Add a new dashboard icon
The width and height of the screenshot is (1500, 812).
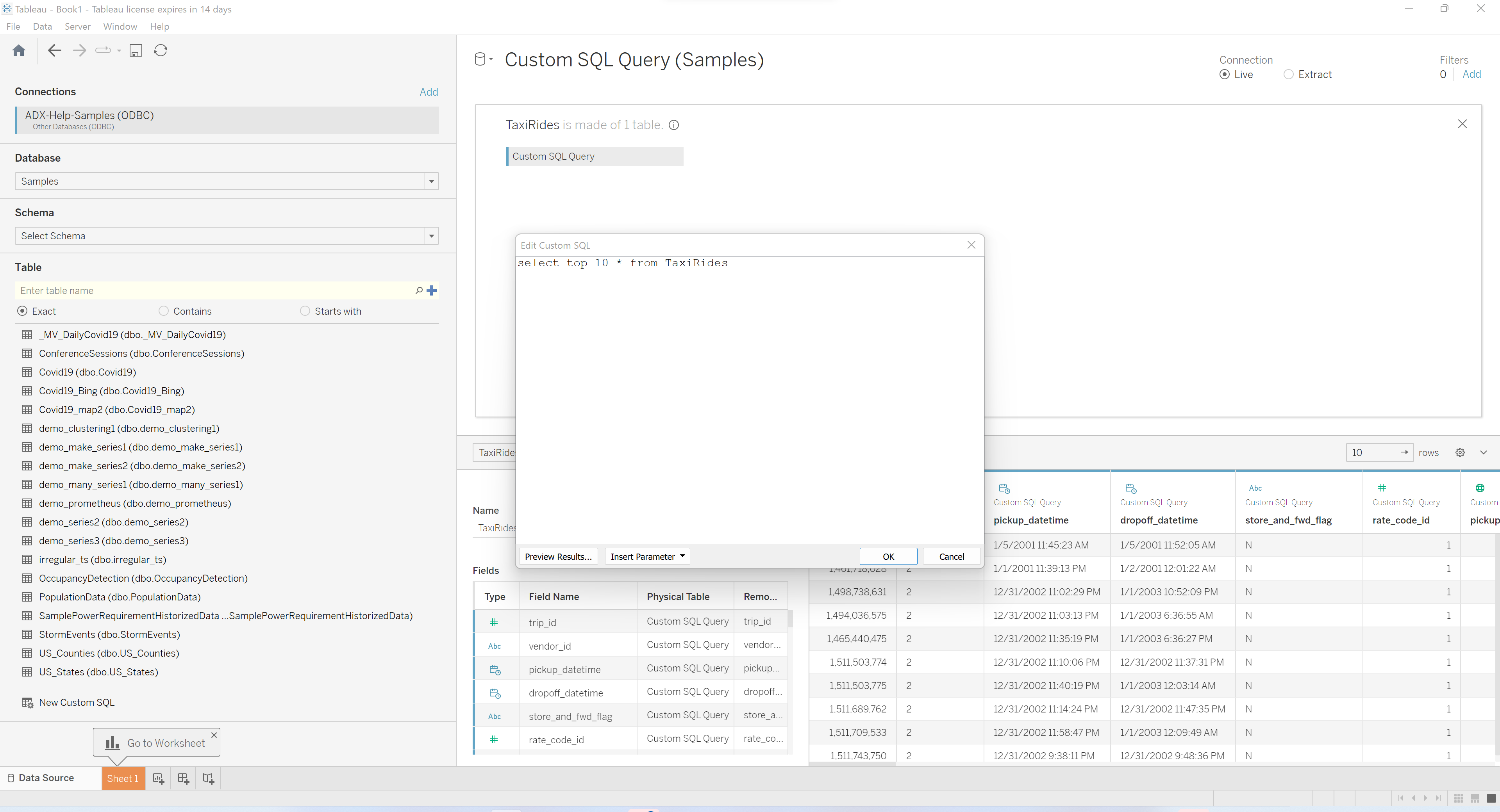(184, 778)
